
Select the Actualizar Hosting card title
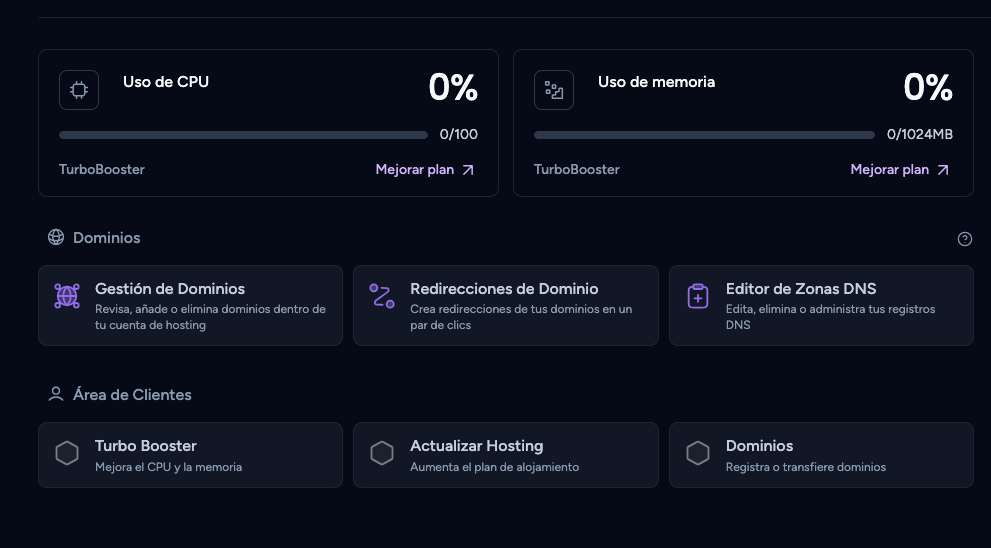[x=477, y=446]
